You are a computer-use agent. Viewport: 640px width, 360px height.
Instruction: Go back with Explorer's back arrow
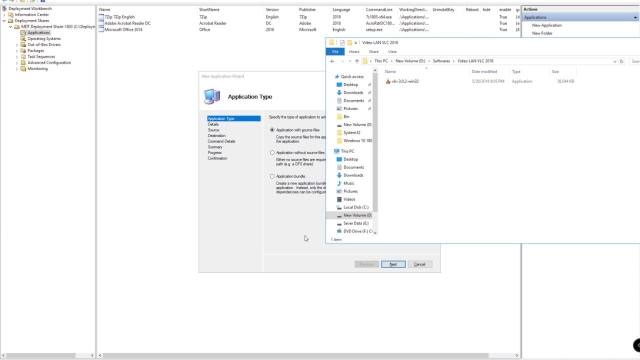coord(332,61)
